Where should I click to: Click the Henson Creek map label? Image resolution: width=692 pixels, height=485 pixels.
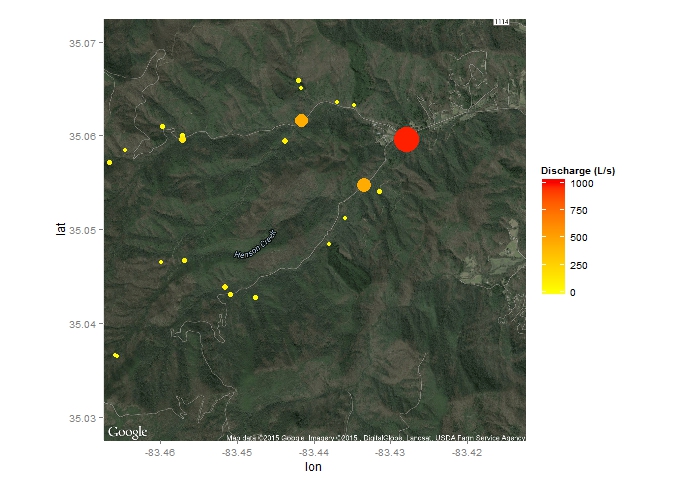coord(254,246)
